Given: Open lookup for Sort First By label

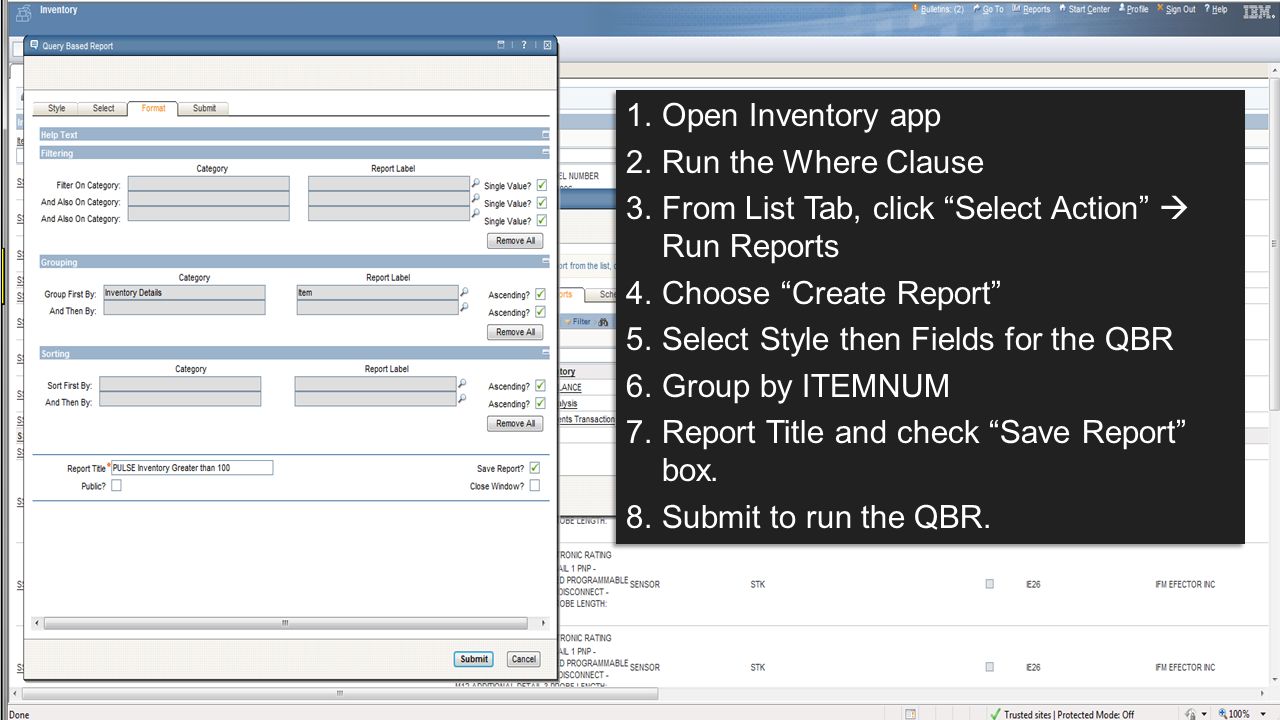Looking at the screenshot, I should [462, 384].
